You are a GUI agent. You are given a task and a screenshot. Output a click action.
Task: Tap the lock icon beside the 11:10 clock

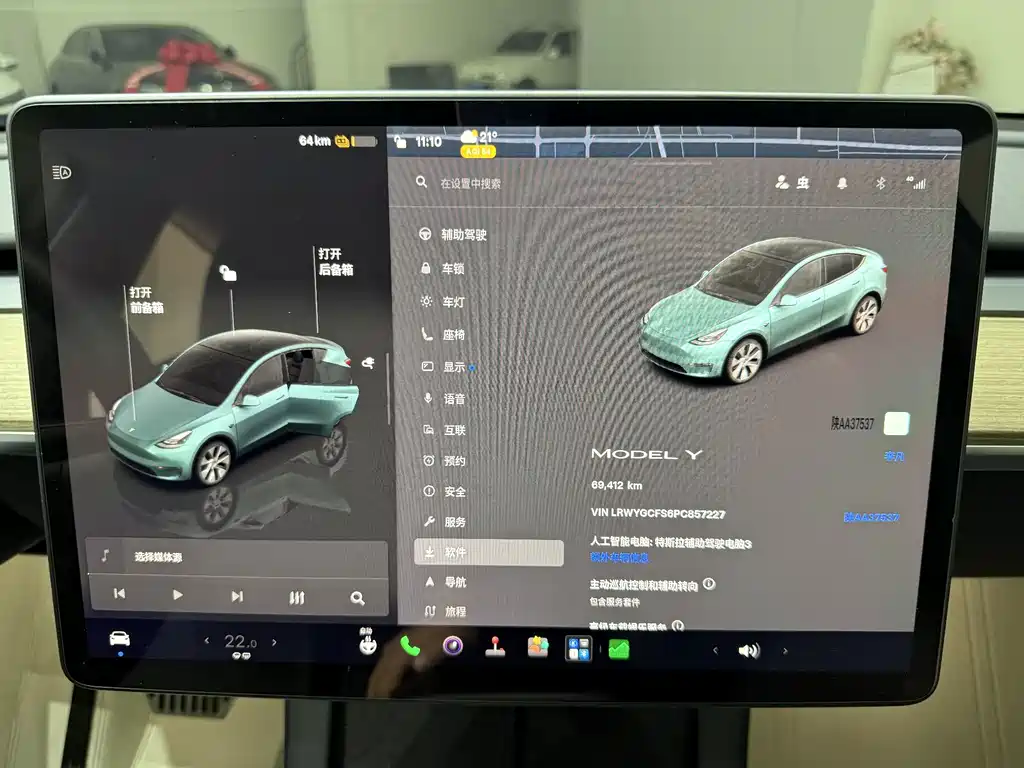pos(400,141)
